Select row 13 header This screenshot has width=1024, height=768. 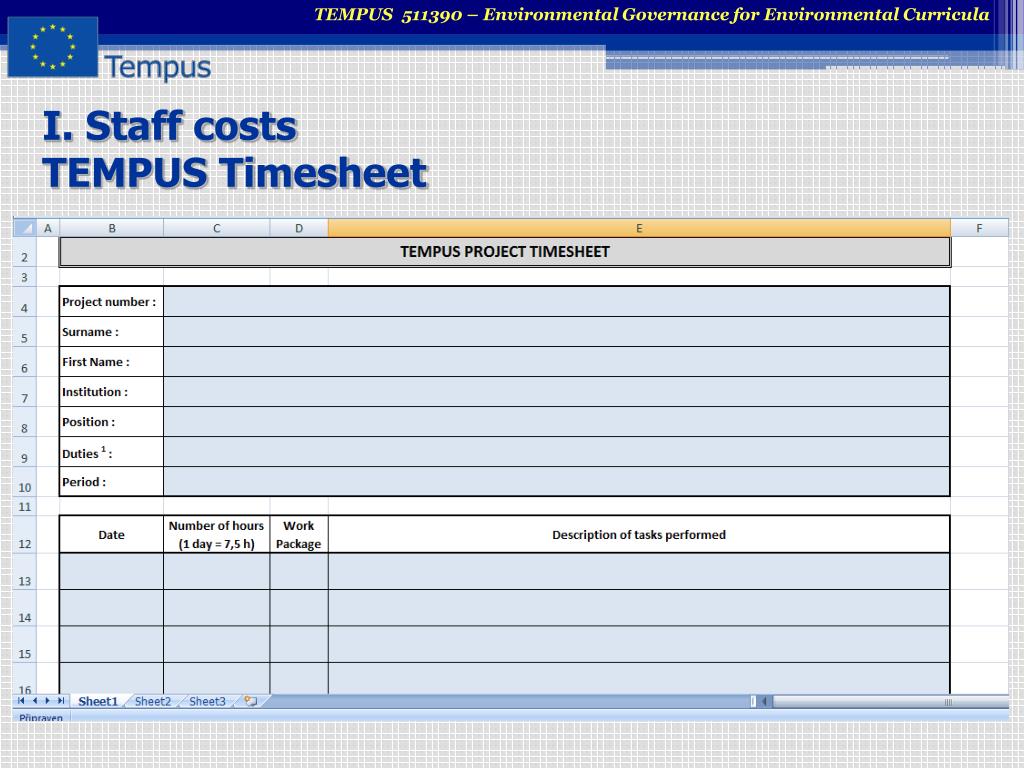pos(25,571)
